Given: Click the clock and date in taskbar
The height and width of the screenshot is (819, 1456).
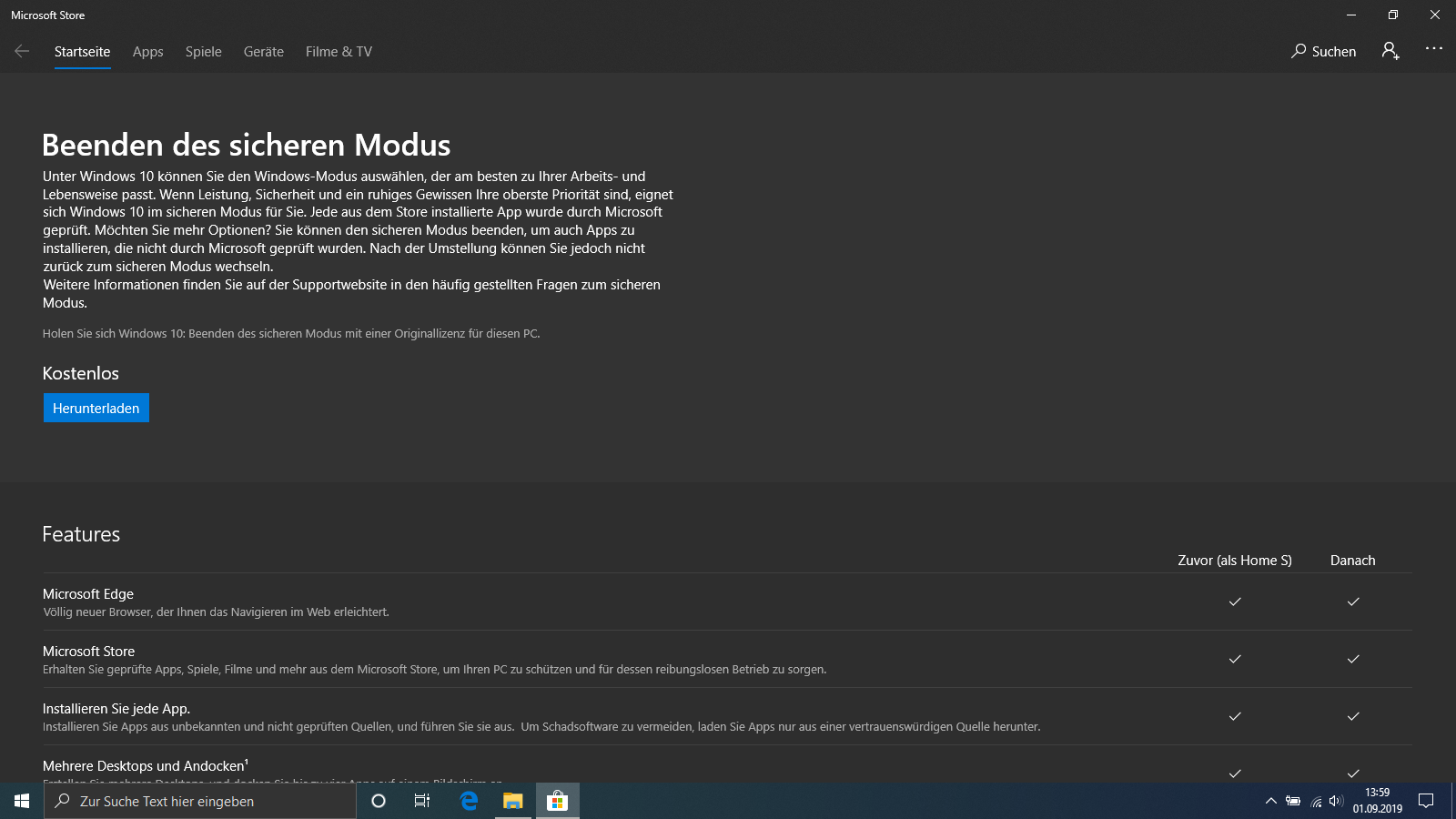Looking at the screenshot, I should point(1377,801).
